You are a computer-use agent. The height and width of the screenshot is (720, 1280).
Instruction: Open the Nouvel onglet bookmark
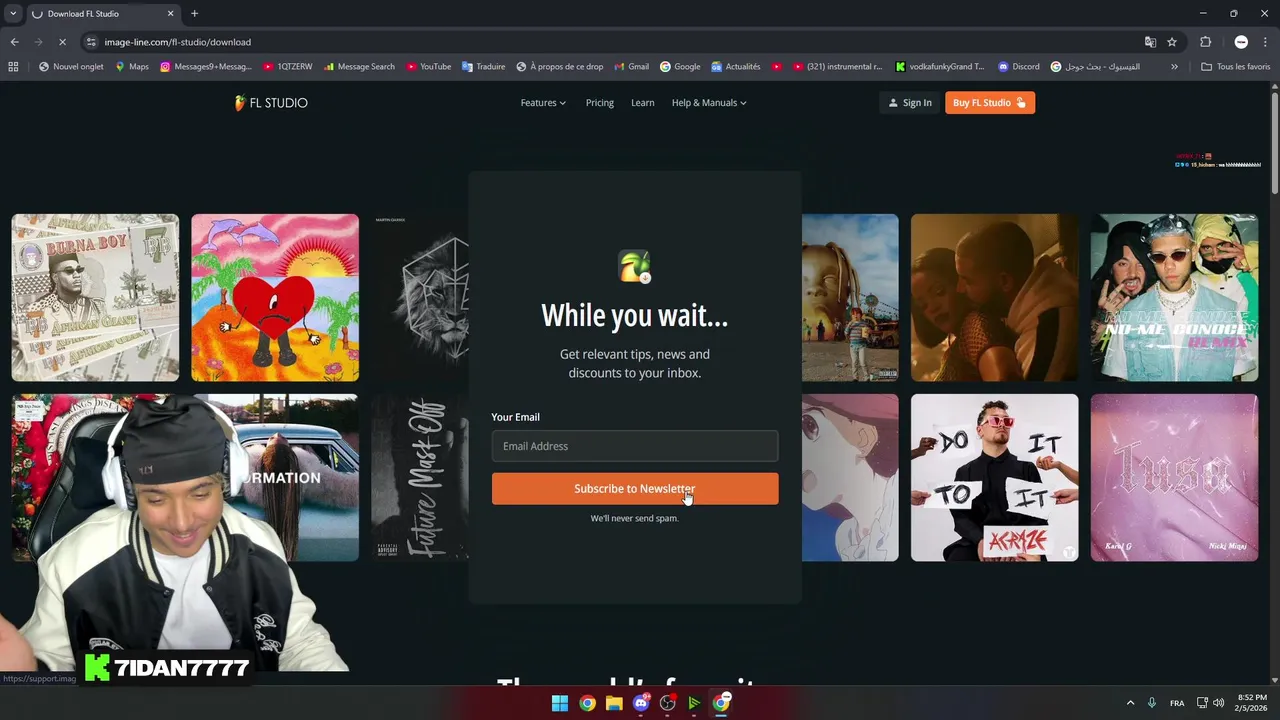pyautogui.click(x=70, y=67)
